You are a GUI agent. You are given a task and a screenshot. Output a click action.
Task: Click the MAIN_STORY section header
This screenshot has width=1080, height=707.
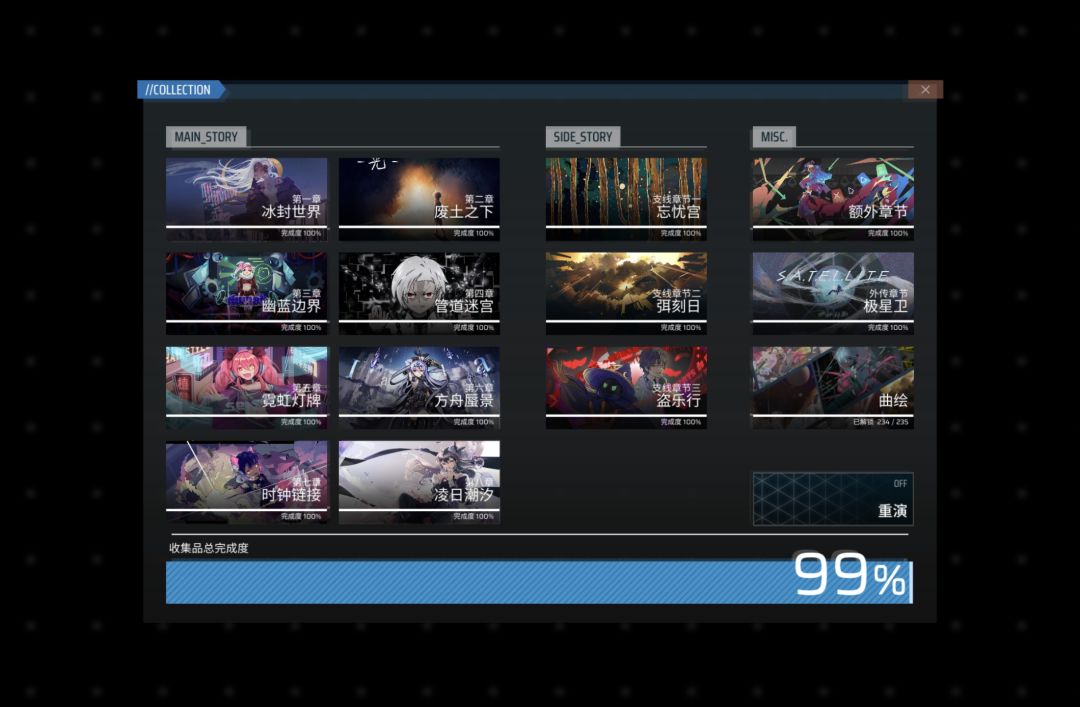pyautogui.click(x=206, y=136)
